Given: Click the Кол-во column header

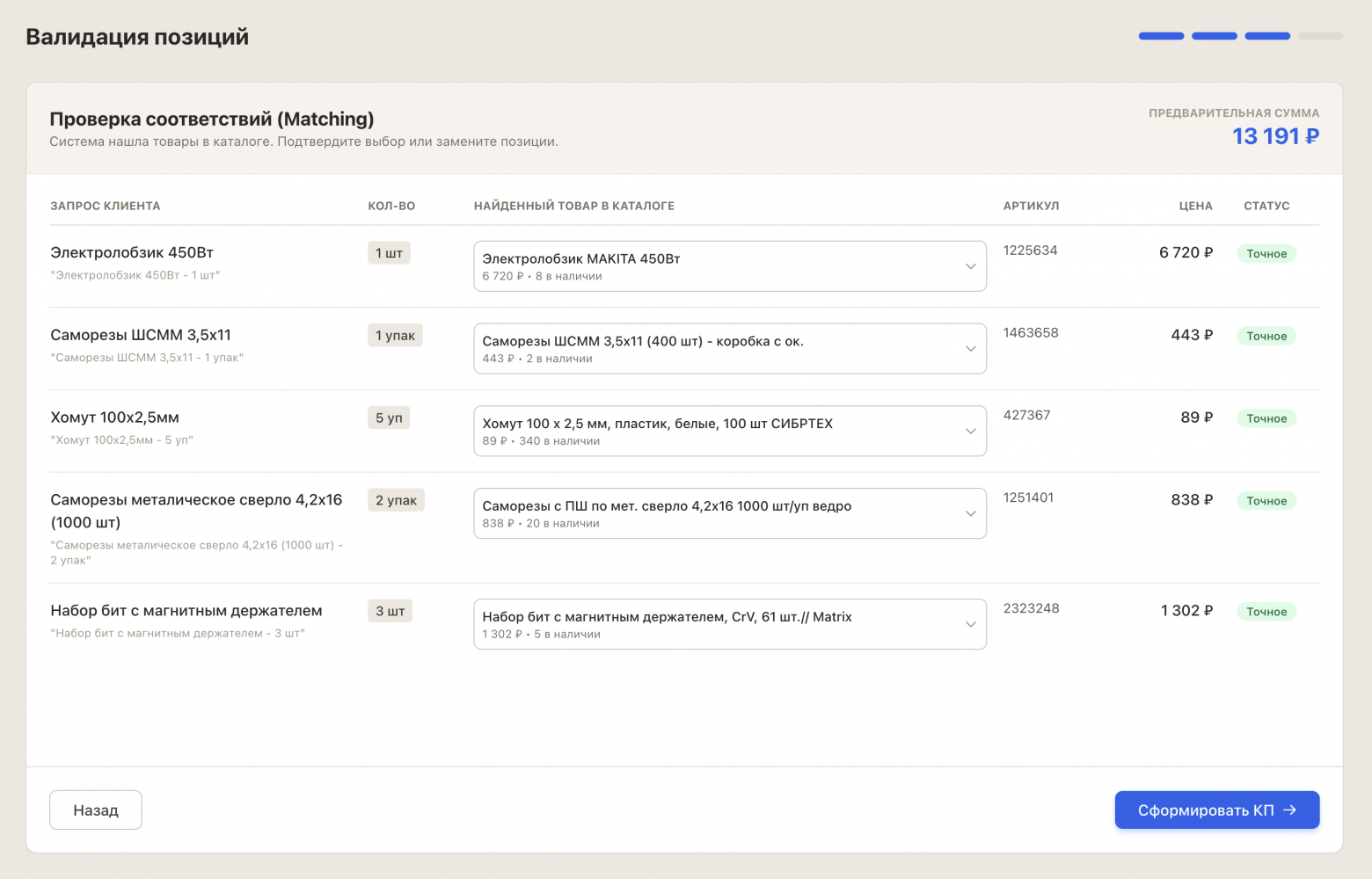Looking at the screenshot, I should pyautogui.click(x=391, y=206).
